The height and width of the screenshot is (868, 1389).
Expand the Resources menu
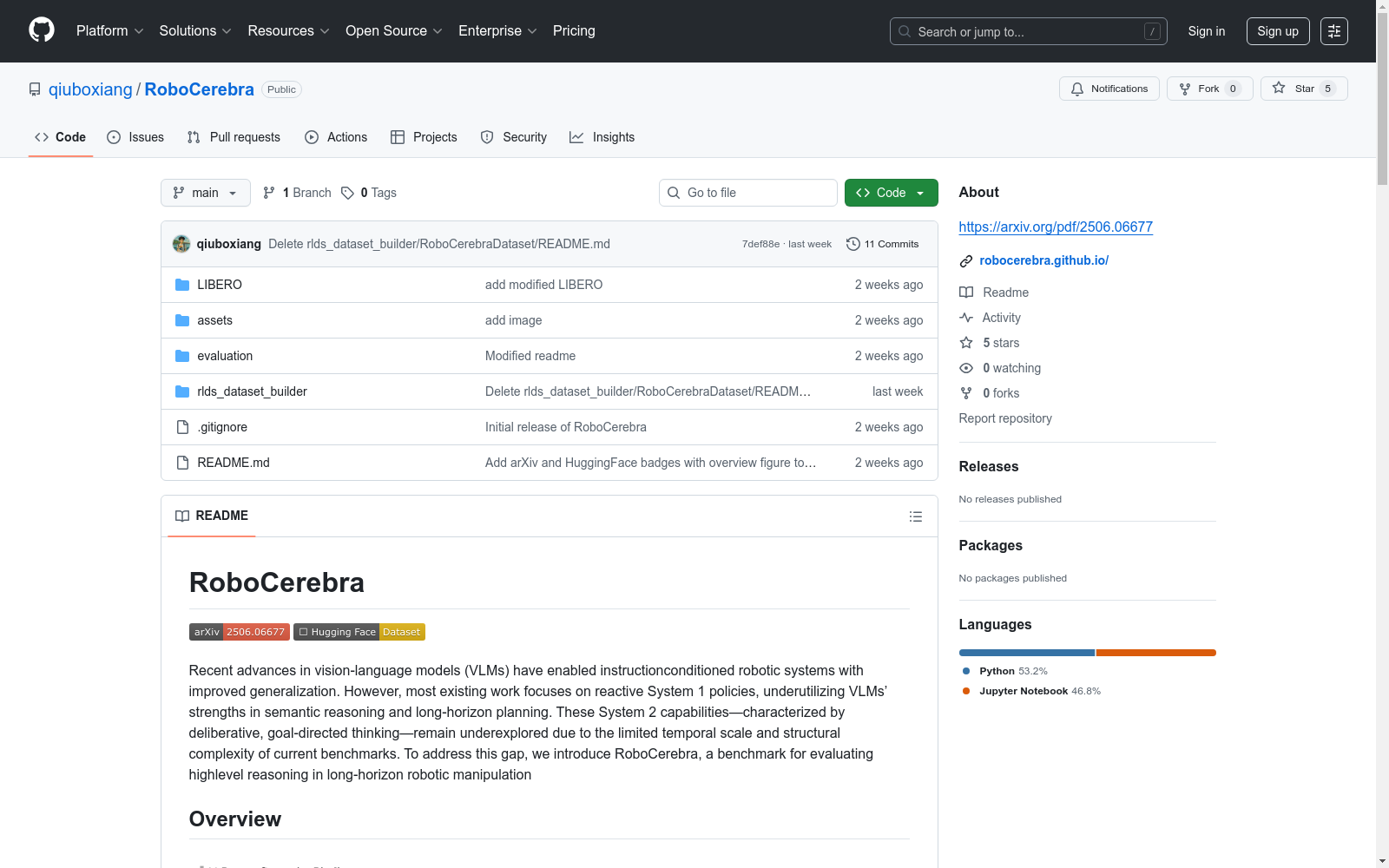point(289,31)
